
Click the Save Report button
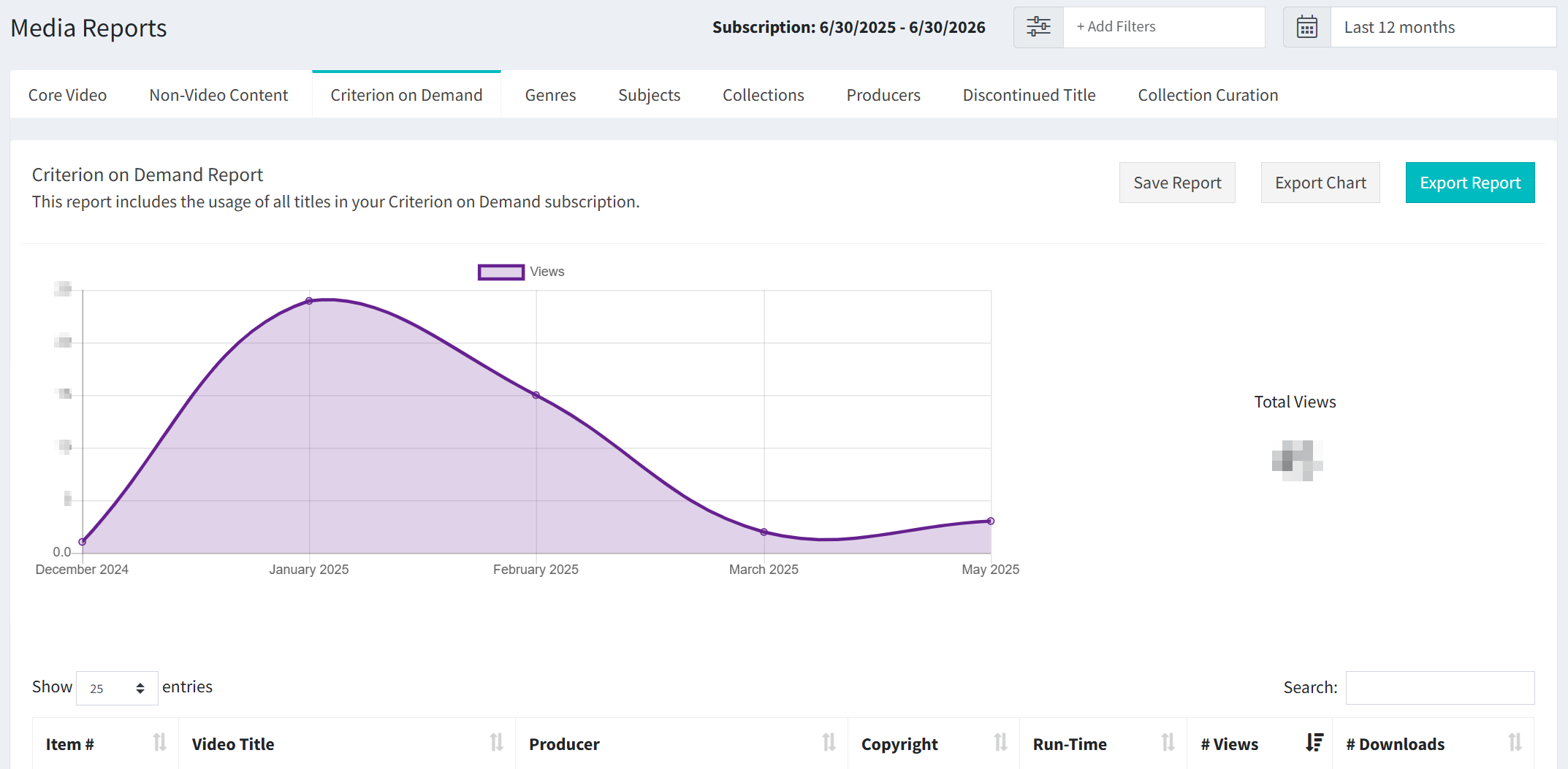[x=1177, y=183]
